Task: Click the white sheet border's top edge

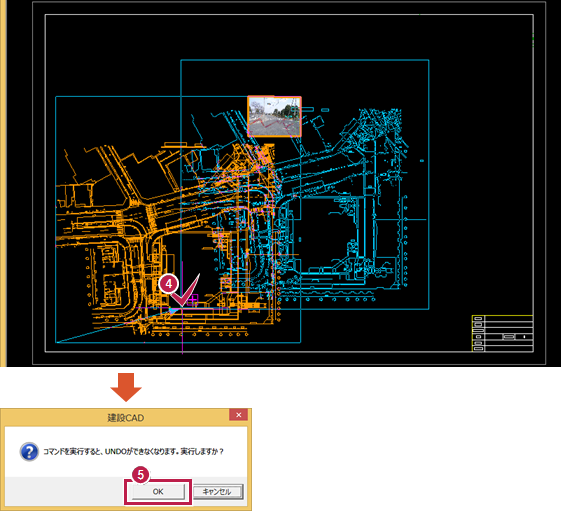Action: [289, 15]
